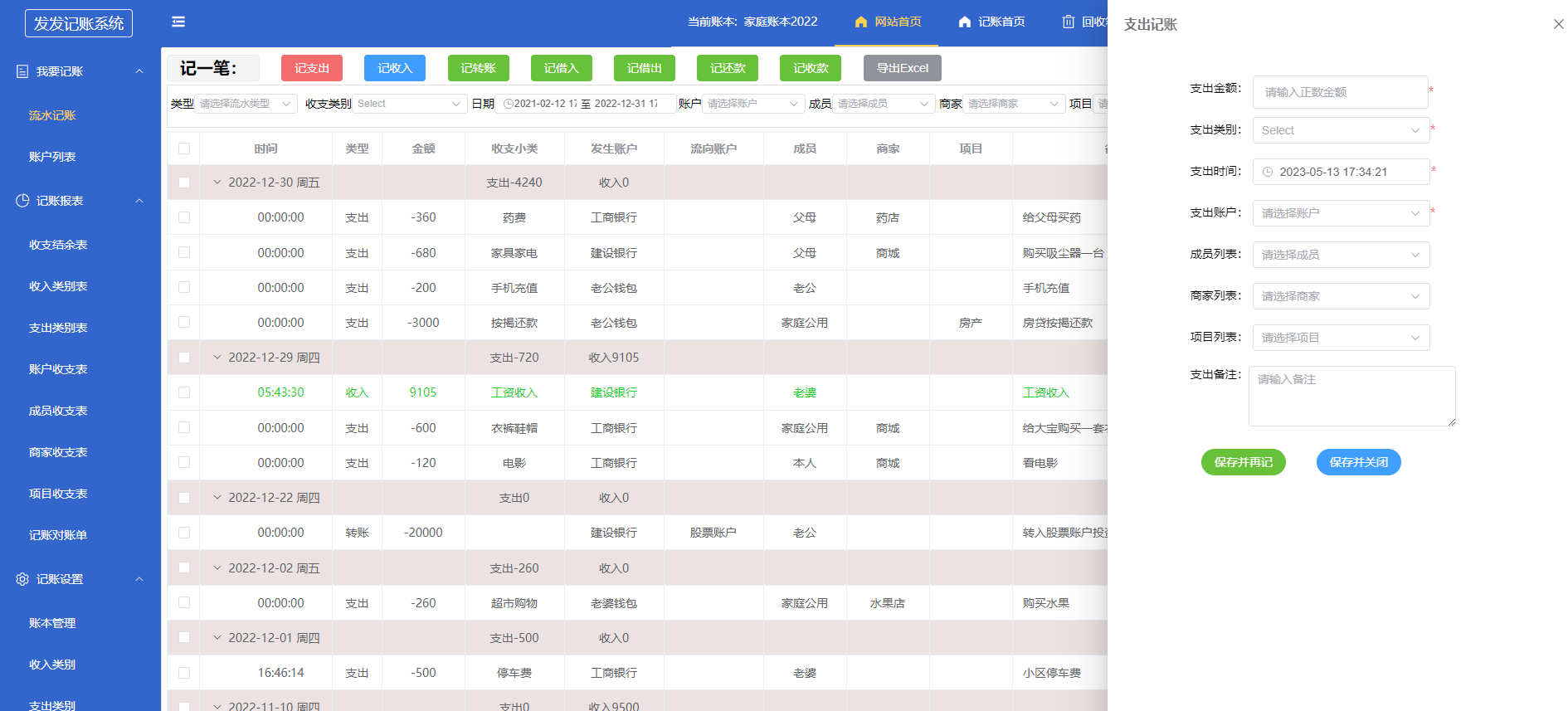
Task: Collapse the 记账设置 sidebar section
Action: (x=139, y=579)
